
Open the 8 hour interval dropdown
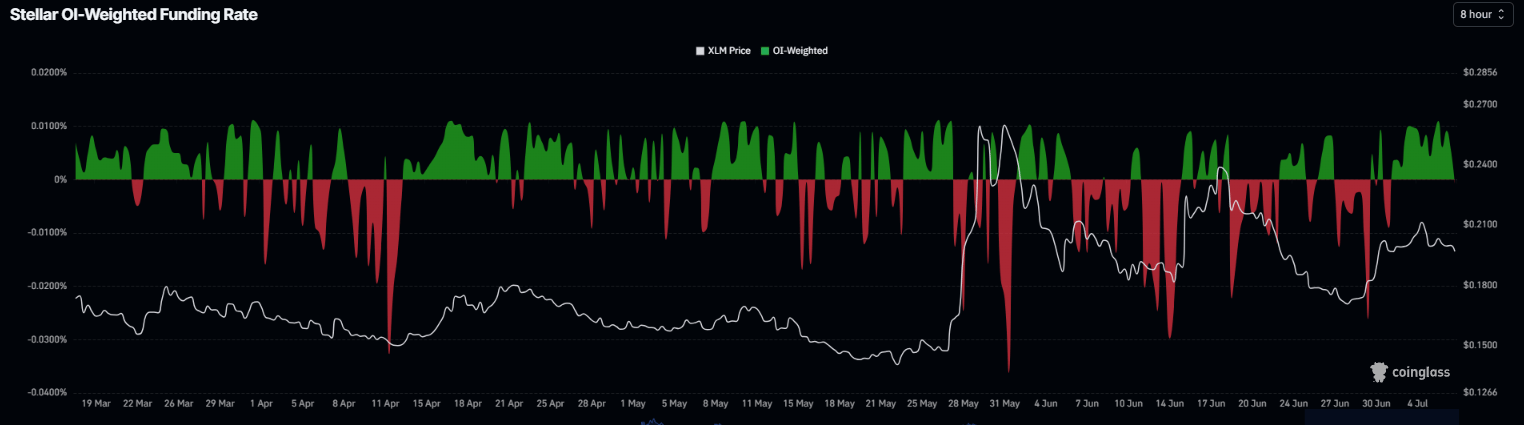1482,15
